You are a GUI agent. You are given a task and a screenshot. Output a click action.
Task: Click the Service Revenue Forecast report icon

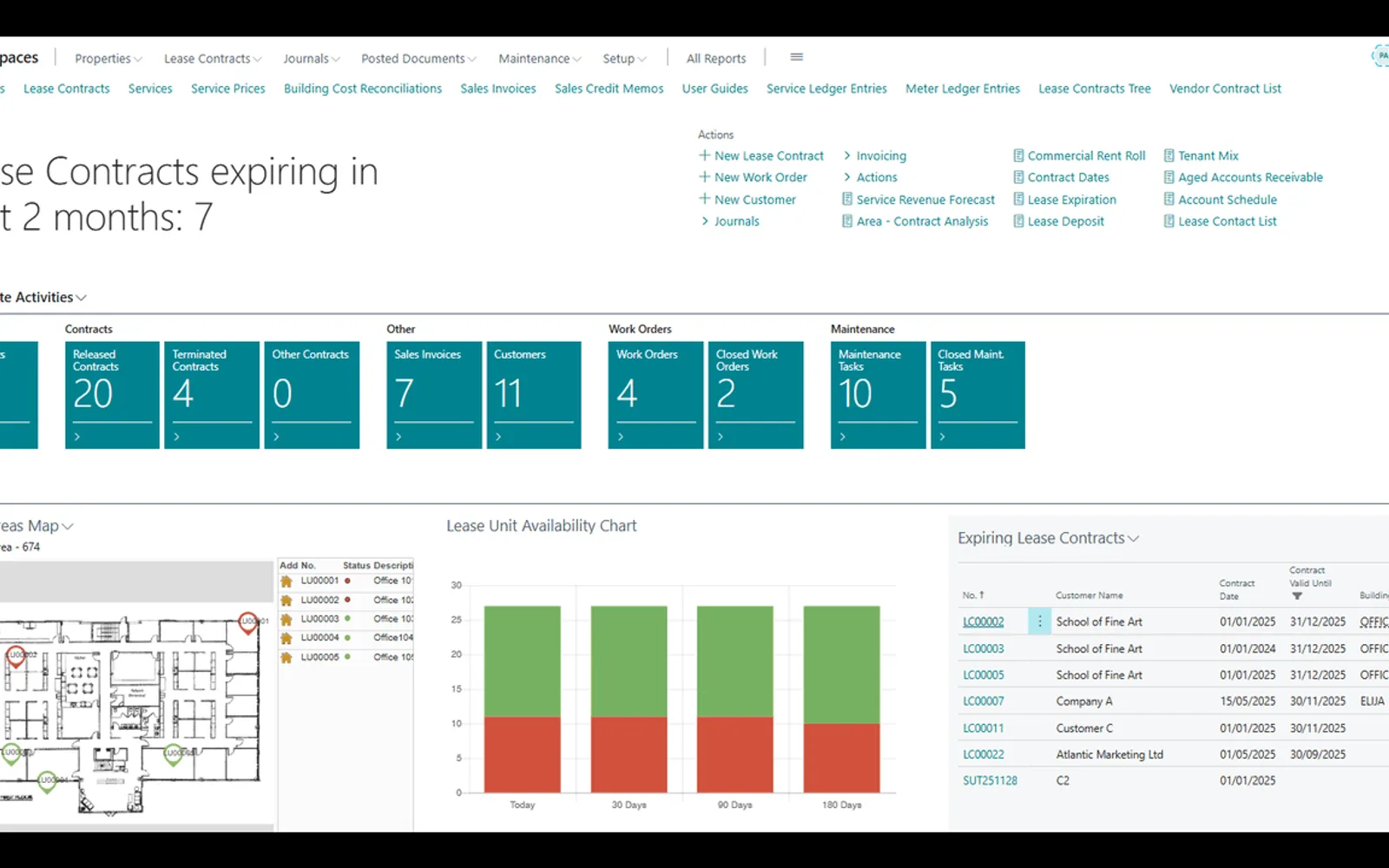click(847, 199)
